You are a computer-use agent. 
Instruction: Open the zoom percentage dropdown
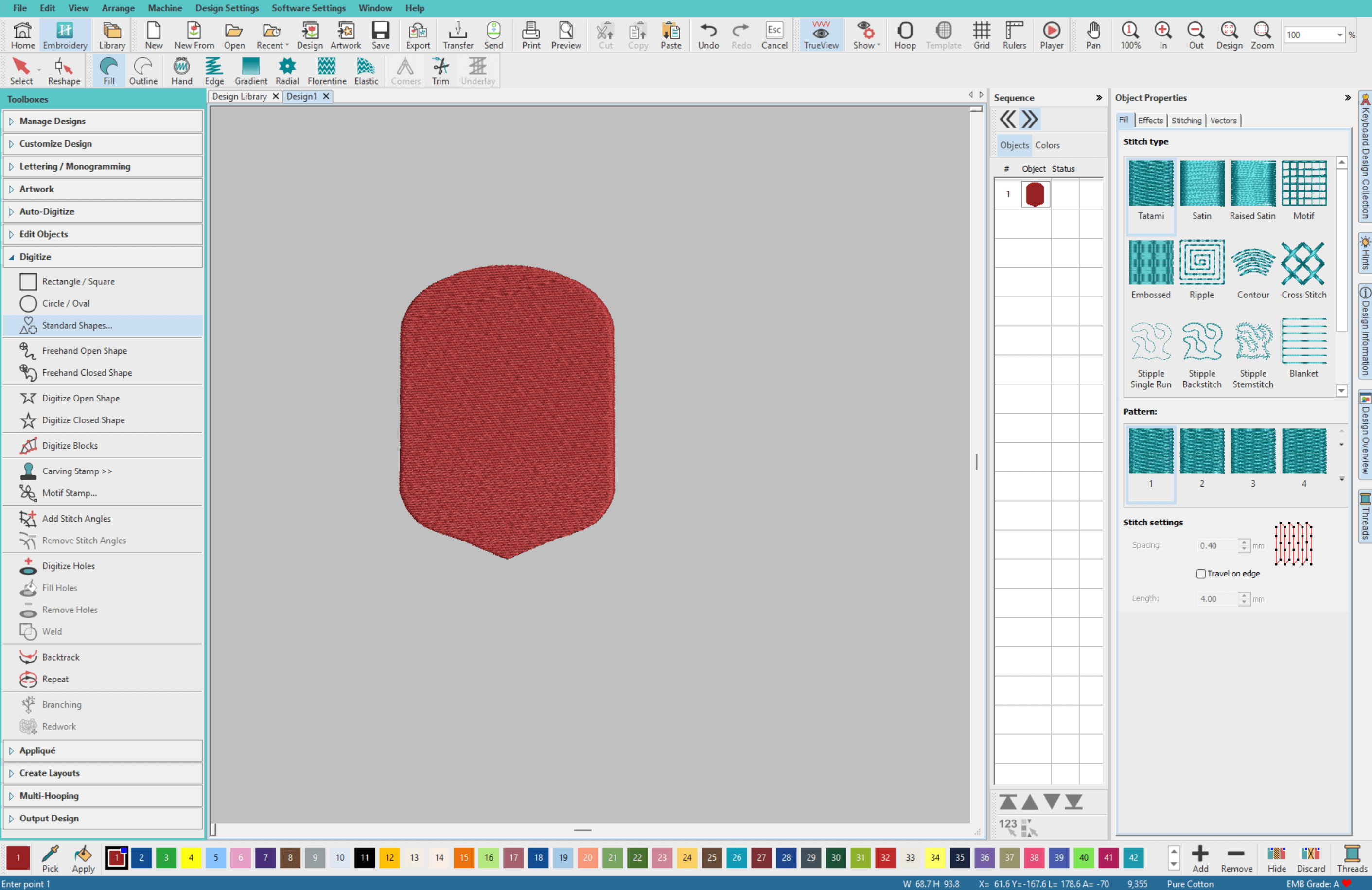[1341, 35]
